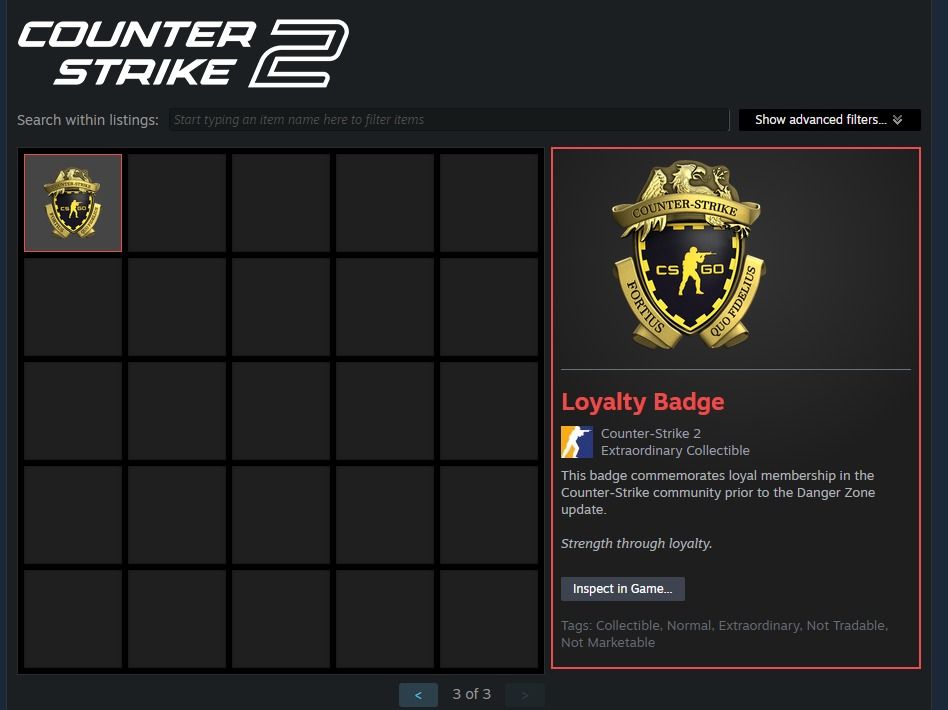
Task: Focus the search within listings field
Action: tap(449, 120)
